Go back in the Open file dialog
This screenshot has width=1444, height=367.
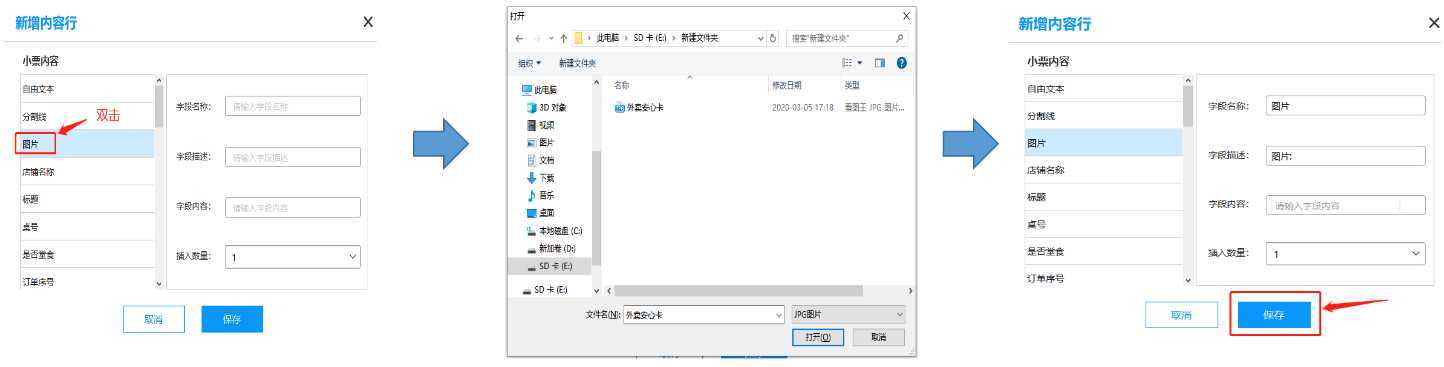(x=519, y=38)
